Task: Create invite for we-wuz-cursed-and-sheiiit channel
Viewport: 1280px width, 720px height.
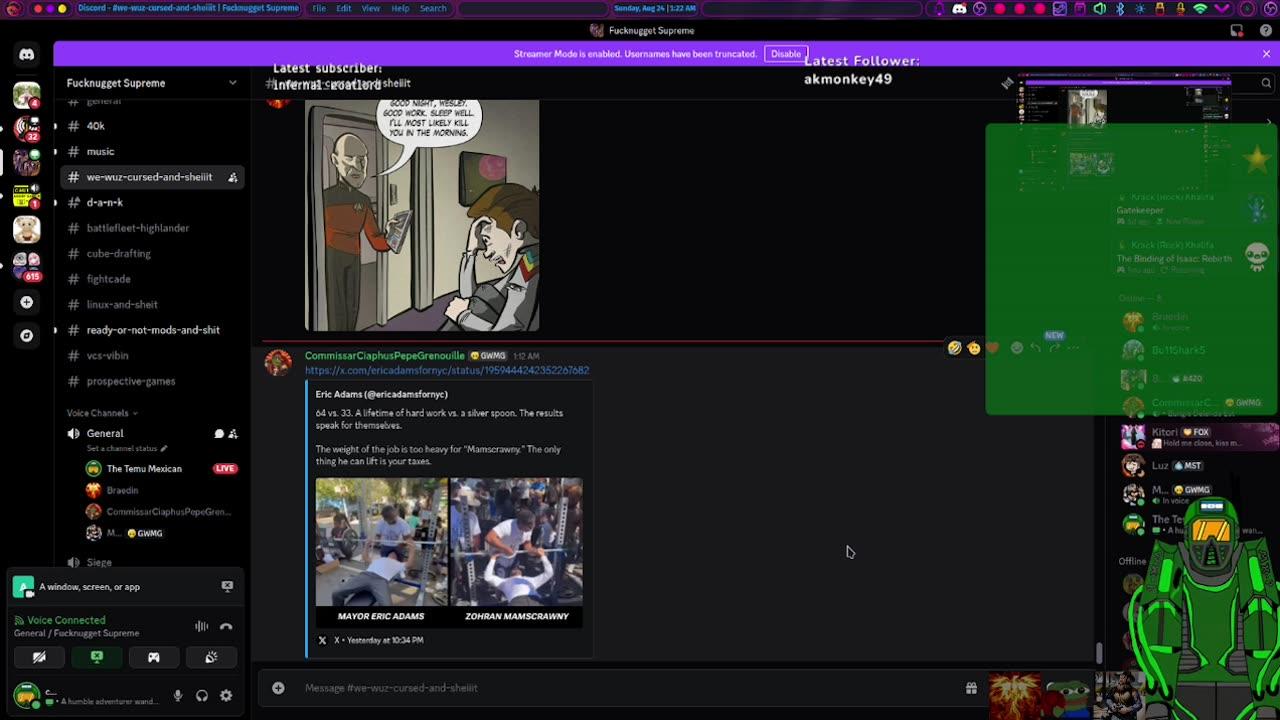Action: (x=233, y=177)
